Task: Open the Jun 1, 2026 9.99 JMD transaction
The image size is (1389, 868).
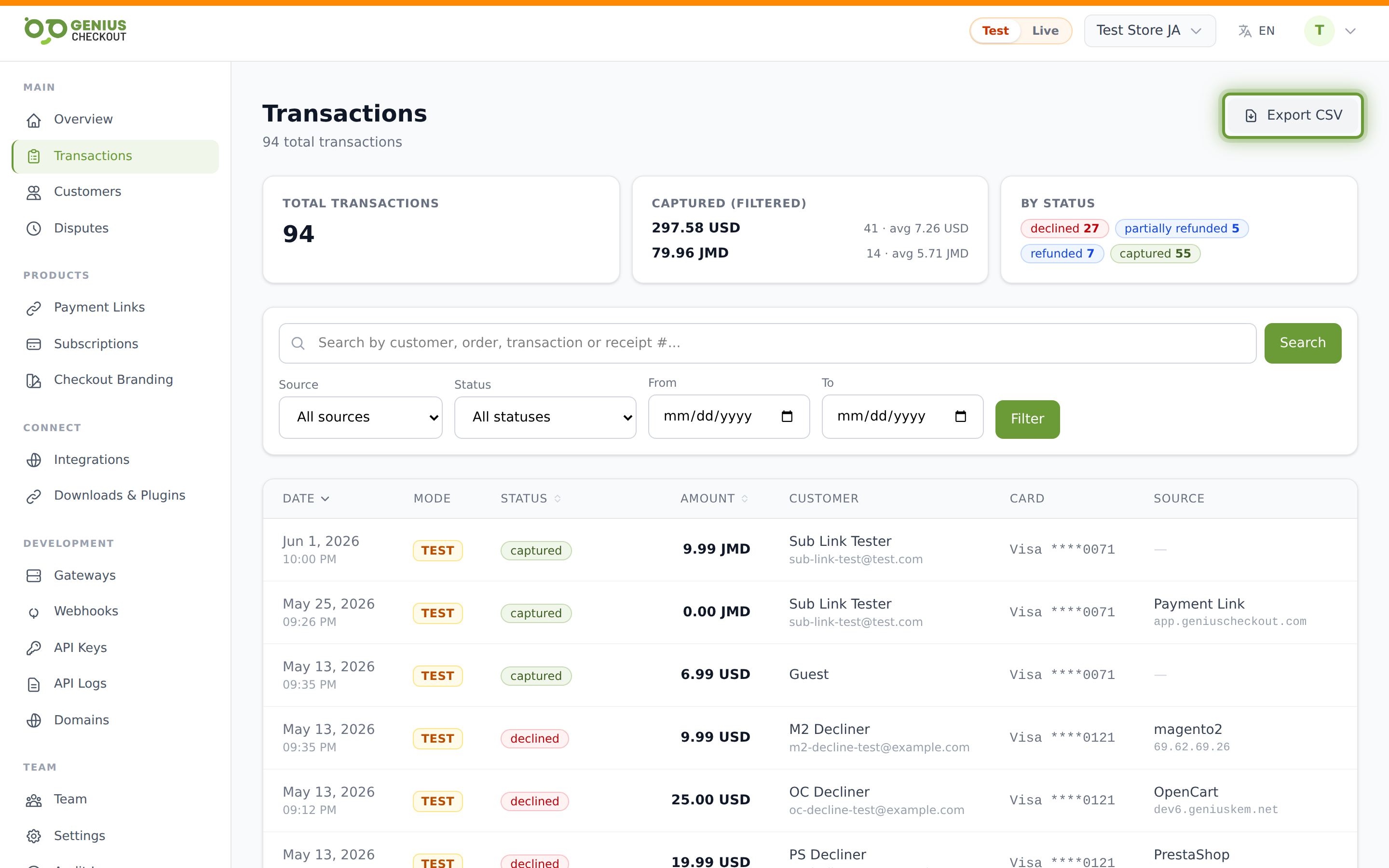Action: point(810,550)
